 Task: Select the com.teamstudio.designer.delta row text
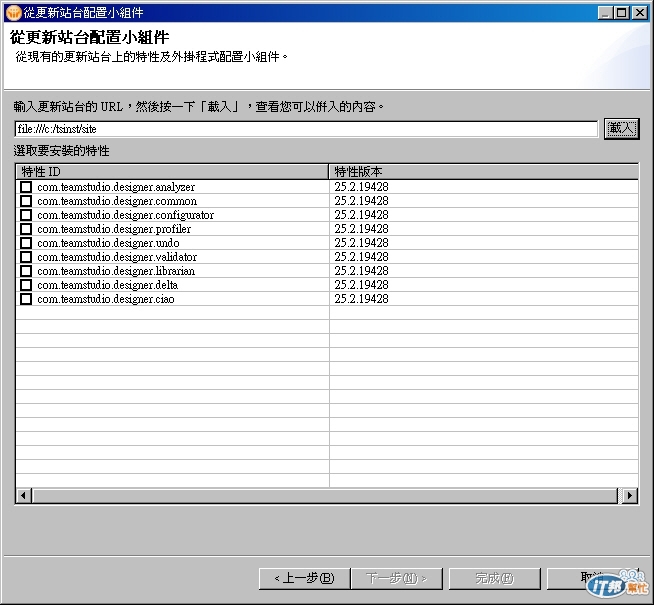[108, 285]
